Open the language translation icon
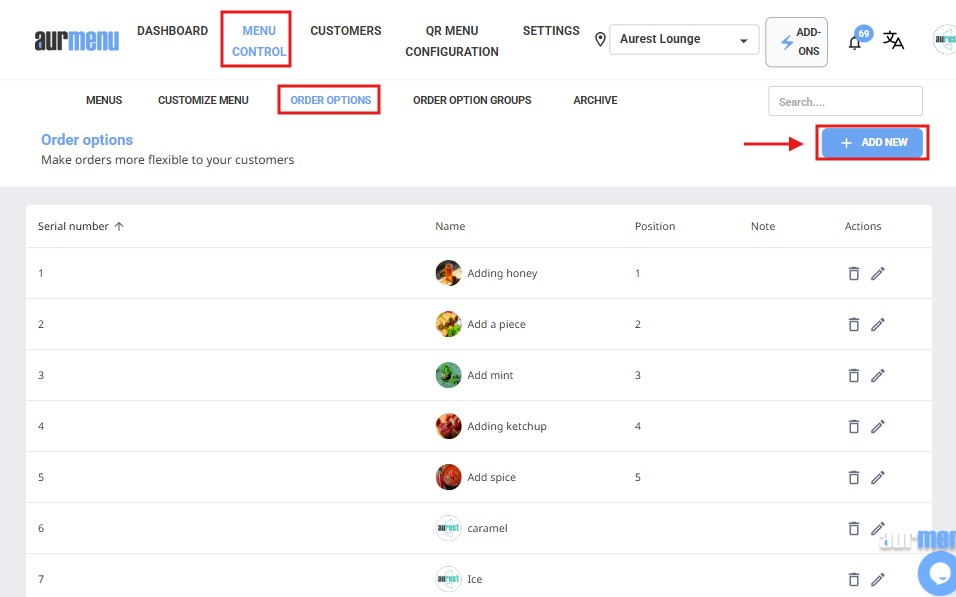956x597 pixels. pos(893,41)
